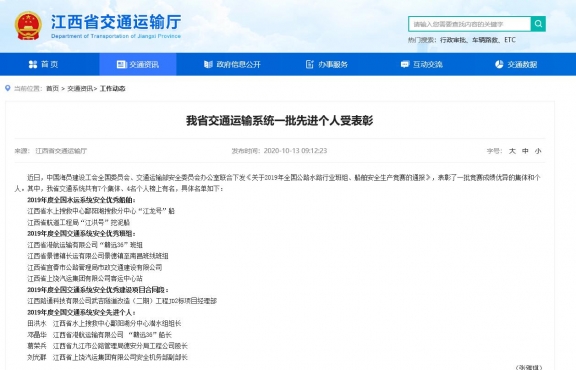Screen dimensions: 576x370
Task: Open the 互动交流 navigation tab
Action: [x=421, y=64]
